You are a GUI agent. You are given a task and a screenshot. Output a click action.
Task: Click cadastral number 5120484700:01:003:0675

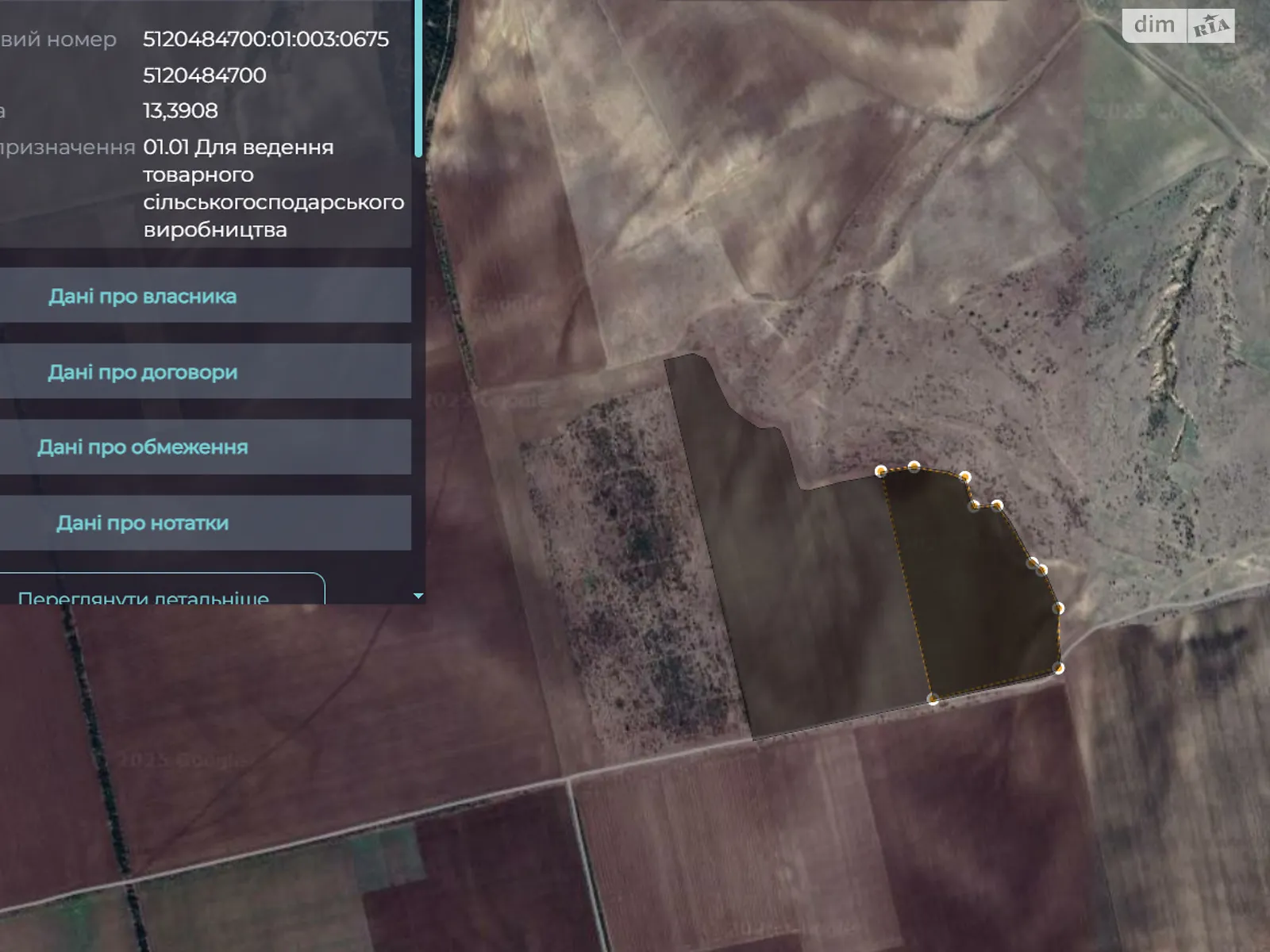[266, 39]
